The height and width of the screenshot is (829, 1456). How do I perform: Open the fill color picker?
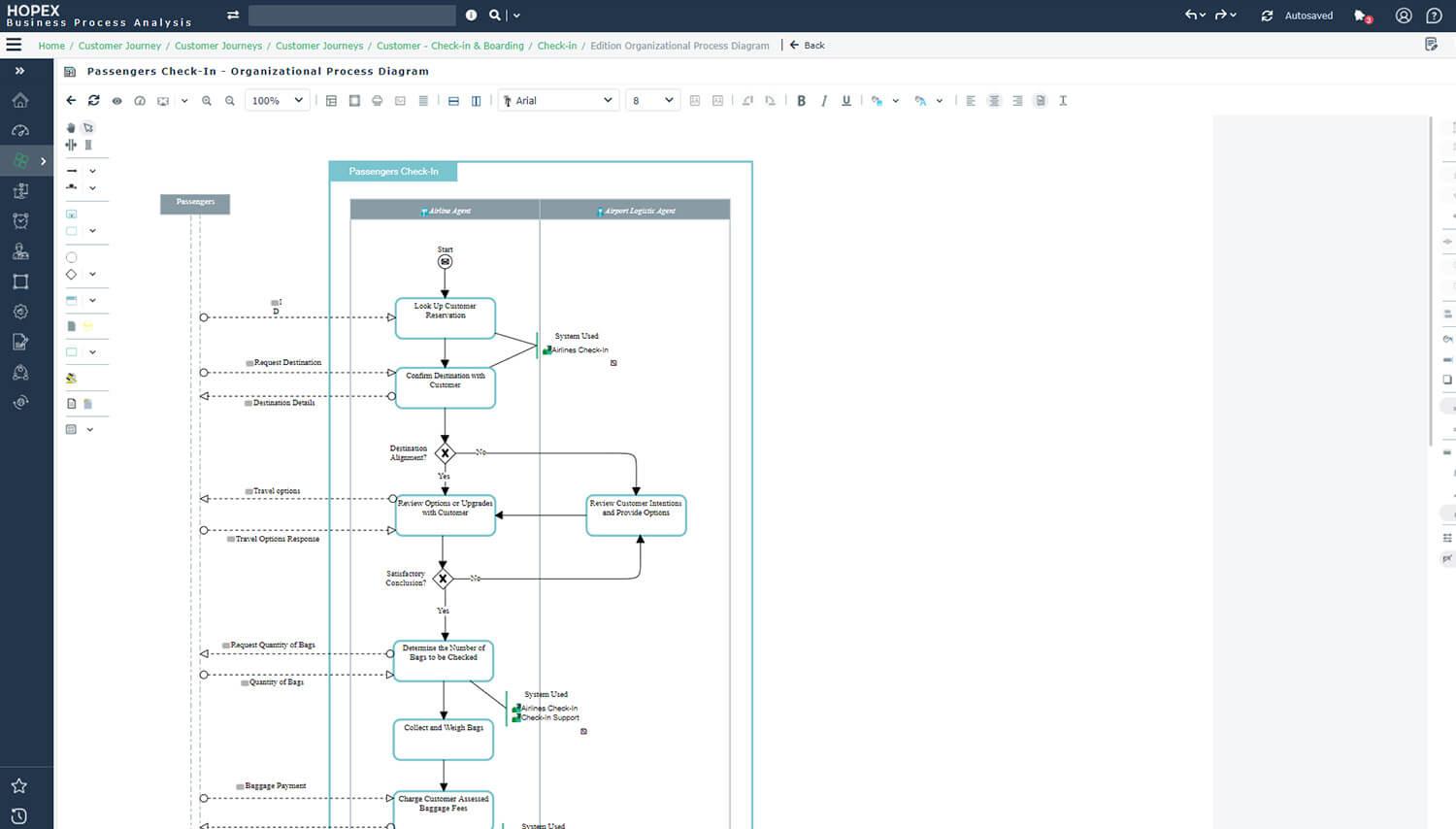tap(877, 100)
